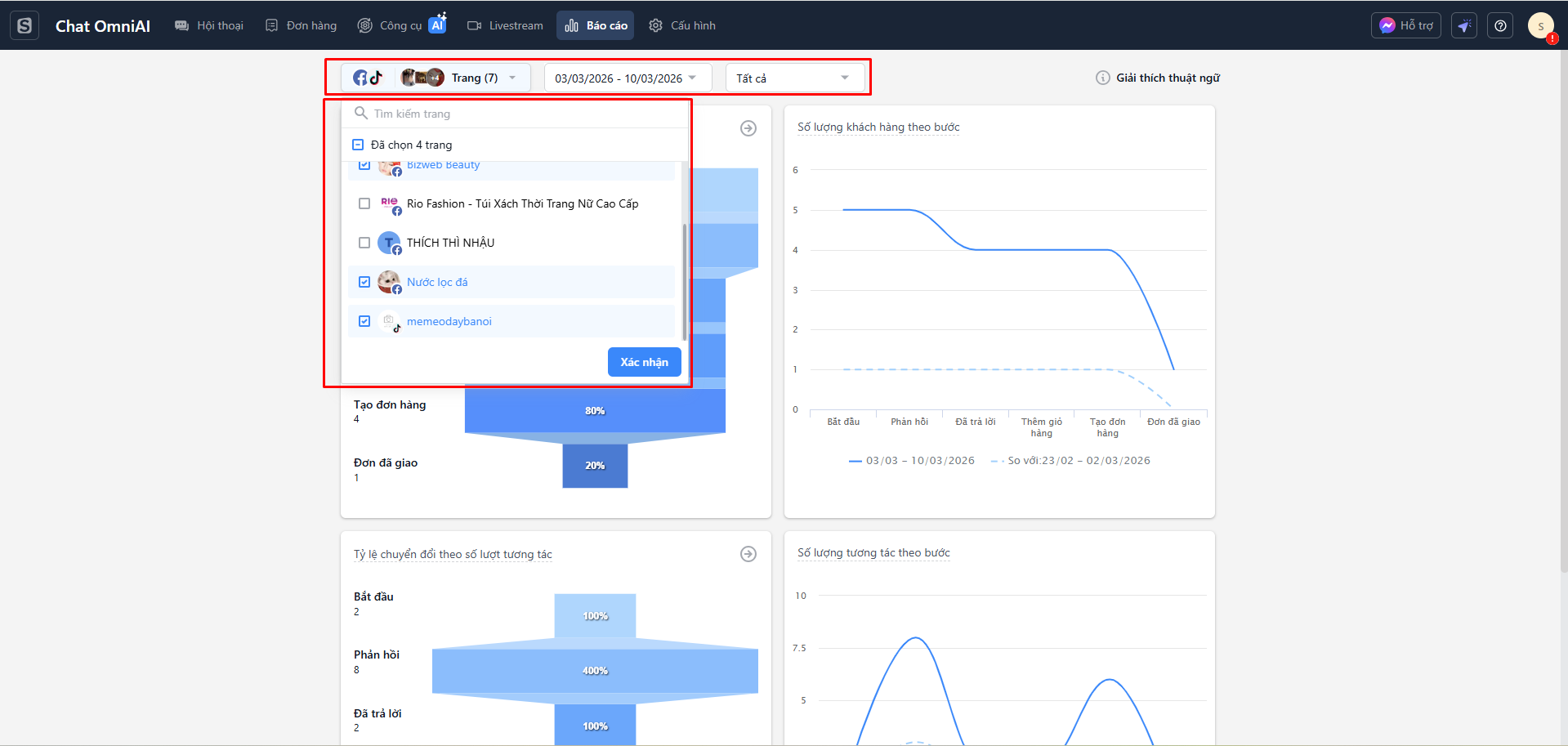Open the user avatar profile menu
Screen dimensions: 1568x746
[1540, 25]
